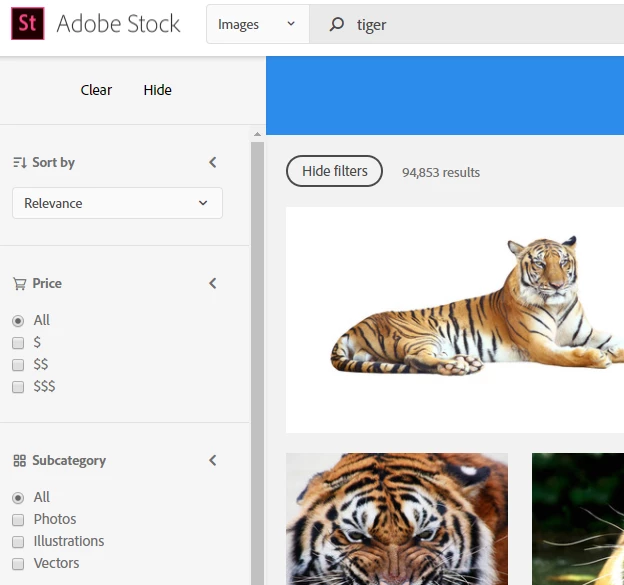Click the blue banner area
The width and height of the screenshot is (624, 585).
coord(445,96)
